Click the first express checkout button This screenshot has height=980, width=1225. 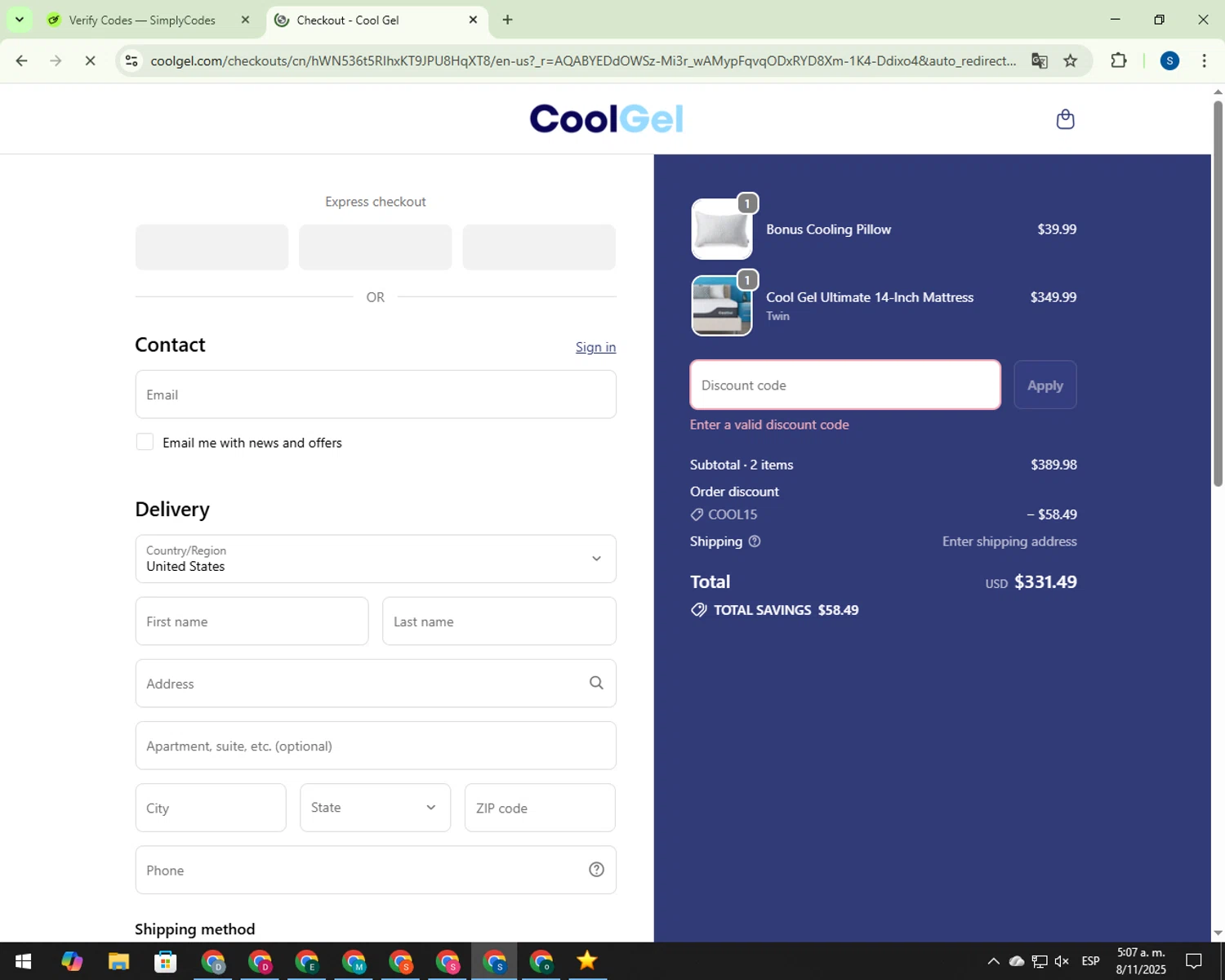click(212, 247)
